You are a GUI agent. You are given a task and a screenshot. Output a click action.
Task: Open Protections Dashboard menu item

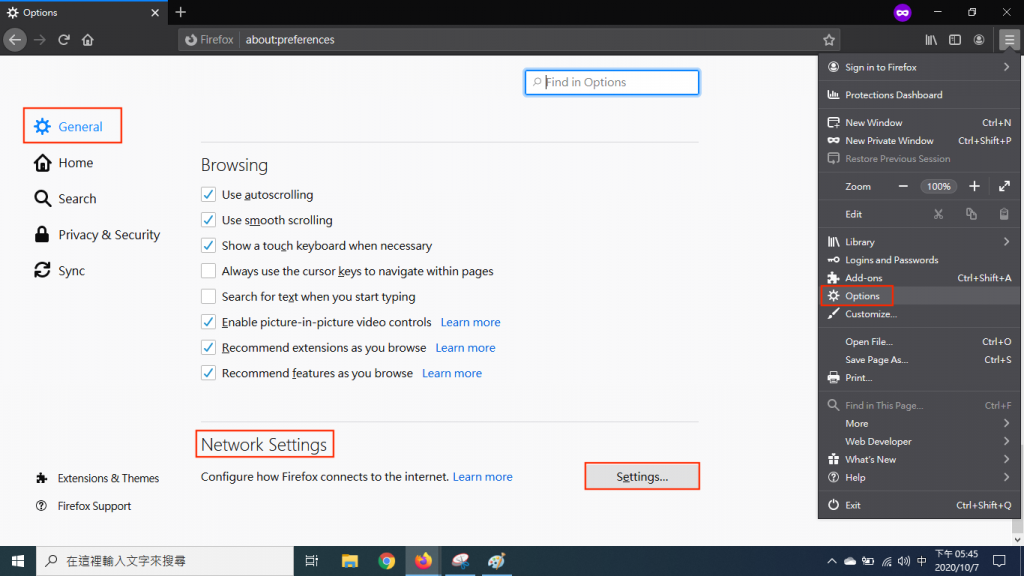[919, 95]
